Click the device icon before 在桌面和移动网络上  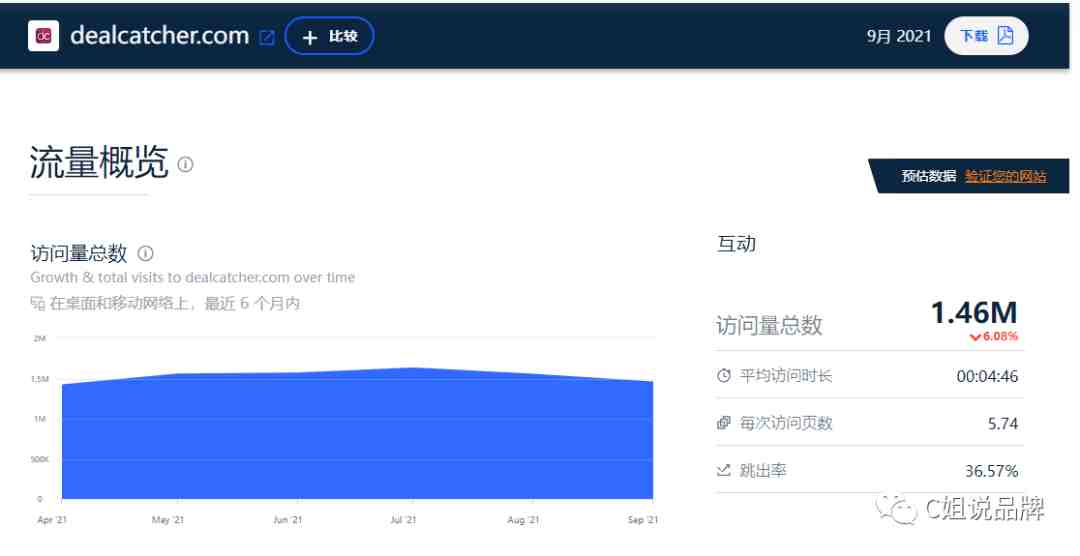point(37,303)
